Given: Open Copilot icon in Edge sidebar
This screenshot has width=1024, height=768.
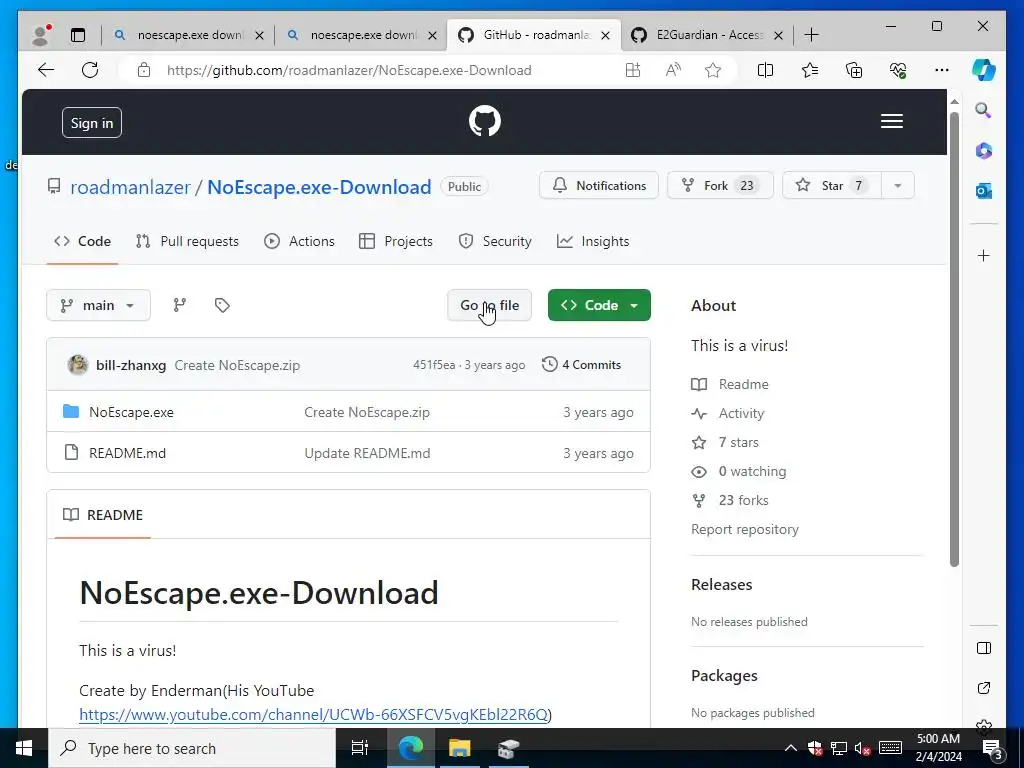Looking at the screenshot, I should click(984, 70).
